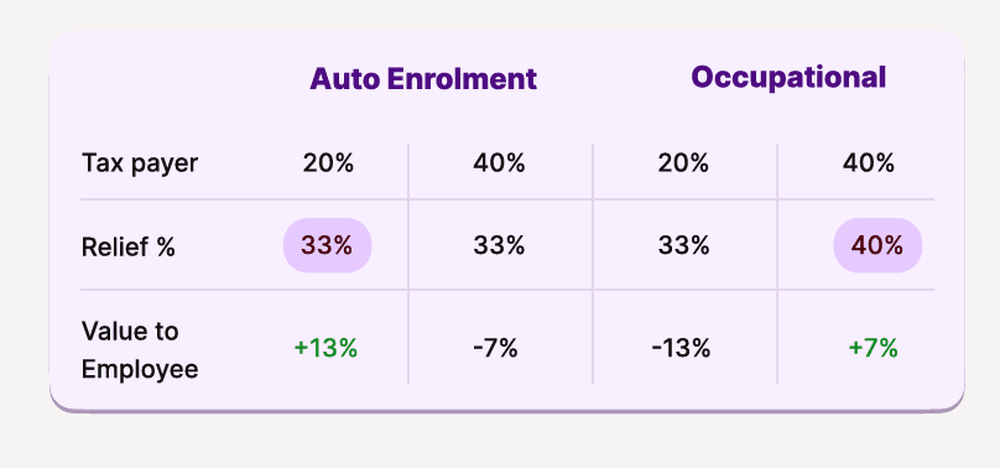The width and height of the screenshot is (1000, 468).
Task: Click the Occupational column heading
Action: tap(788, 78)
